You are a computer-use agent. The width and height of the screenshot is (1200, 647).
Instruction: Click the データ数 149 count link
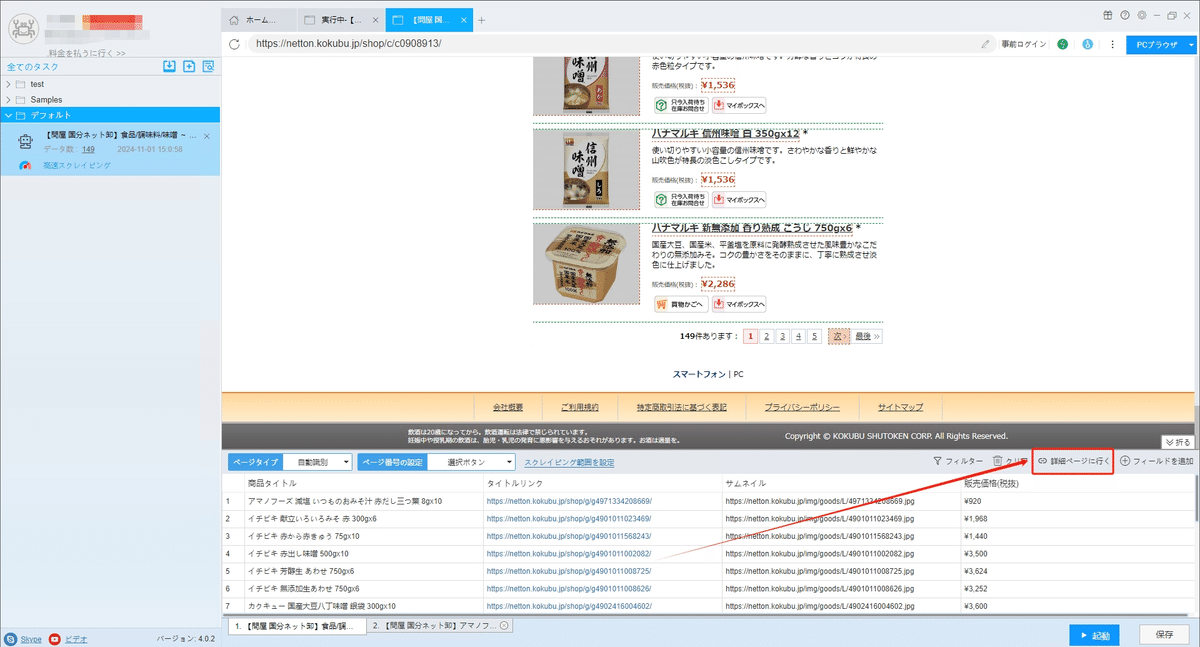tap(88, 149)
